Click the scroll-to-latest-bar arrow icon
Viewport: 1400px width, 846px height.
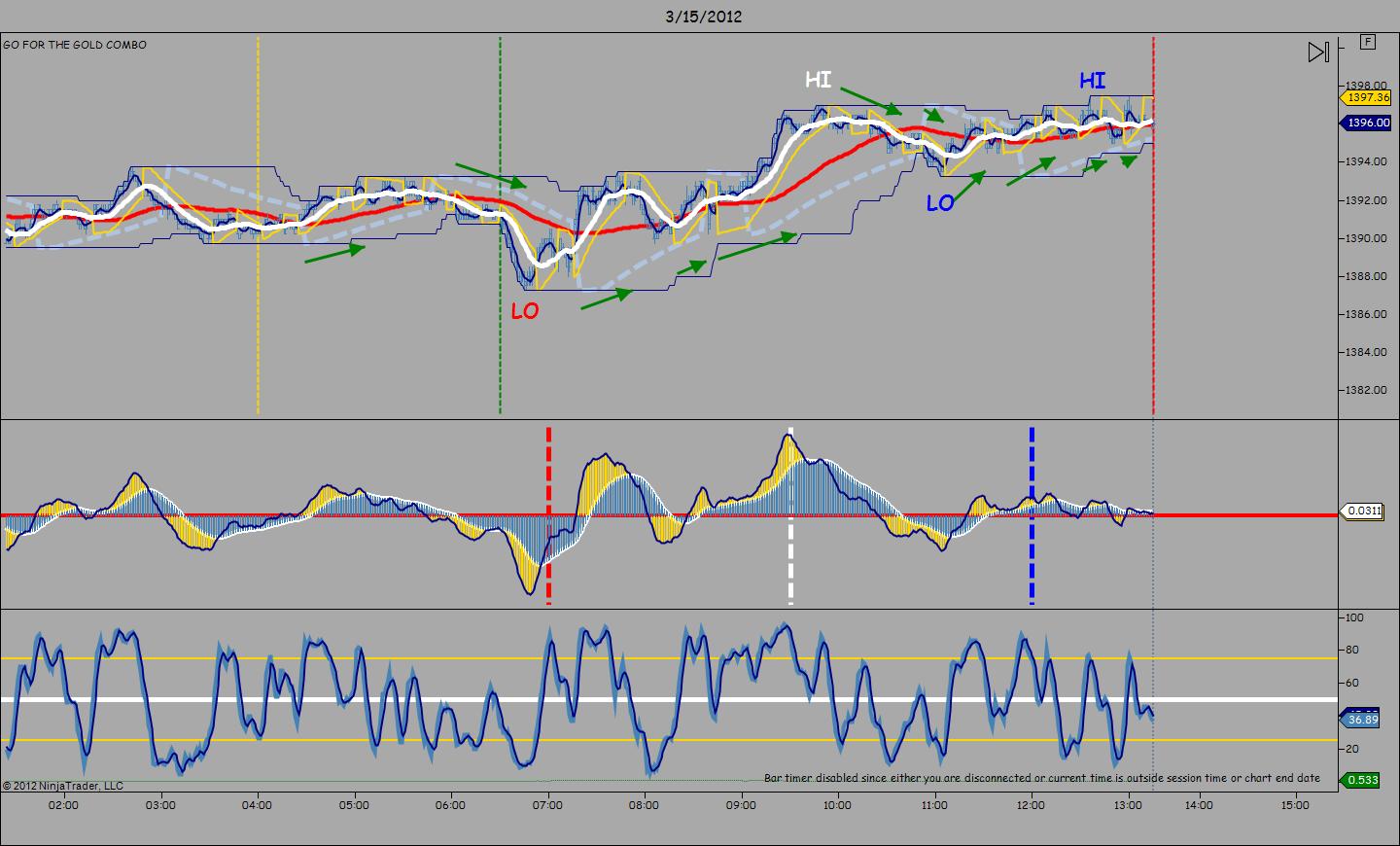pyautogui.click(x=1317, y=52)
